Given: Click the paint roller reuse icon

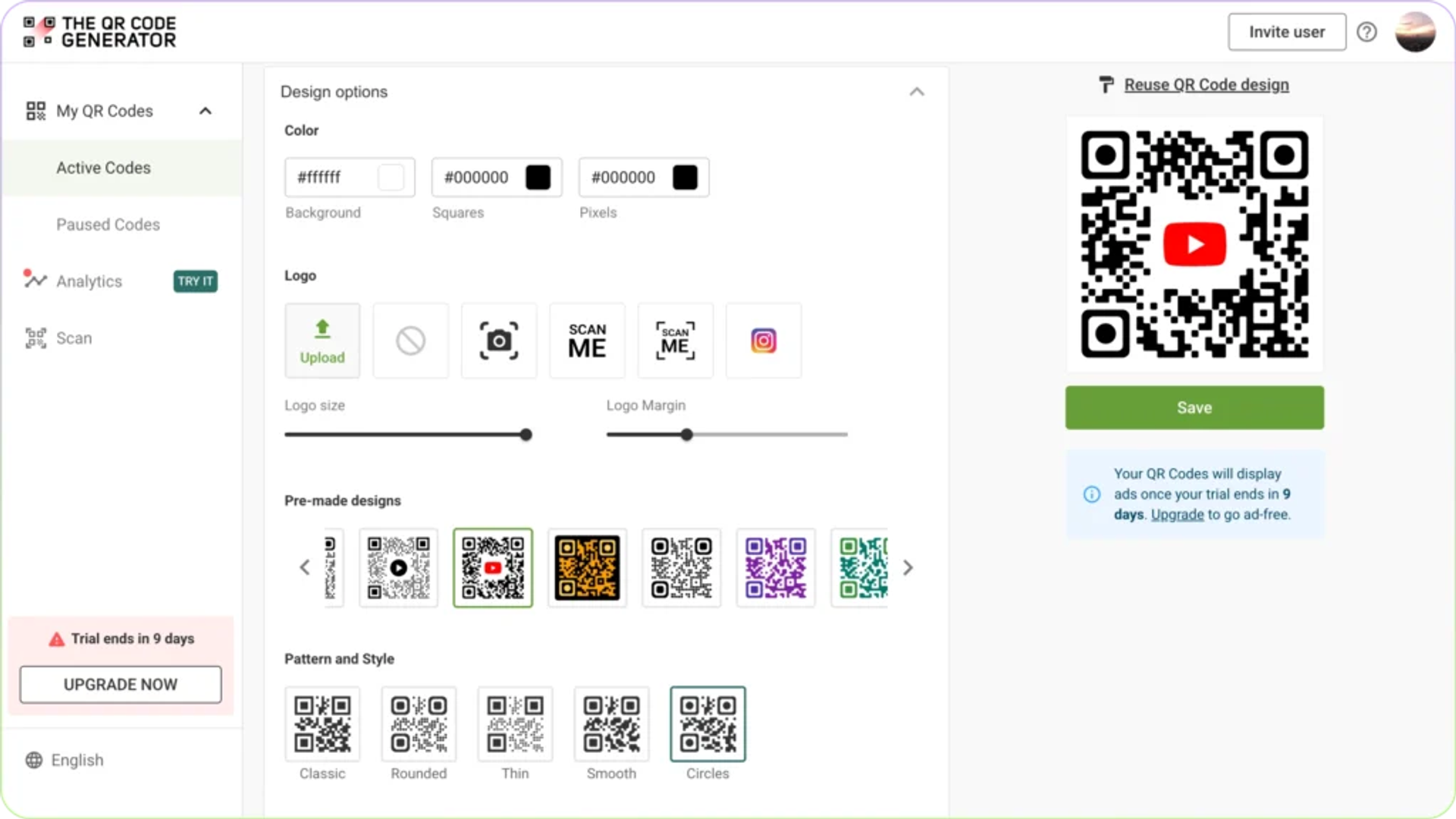Looking at the screenshot, I should [1106, 85].
